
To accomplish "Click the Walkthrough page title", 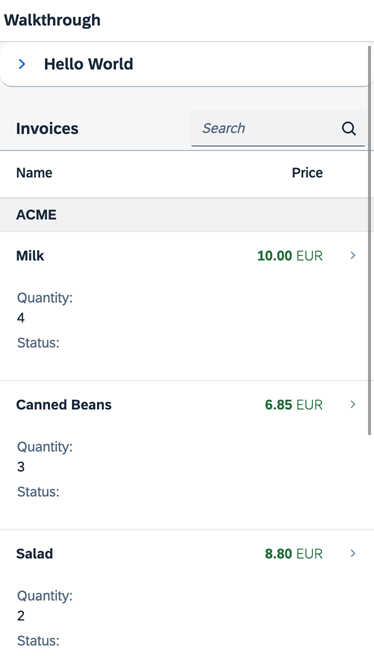I will click(52, 20).
